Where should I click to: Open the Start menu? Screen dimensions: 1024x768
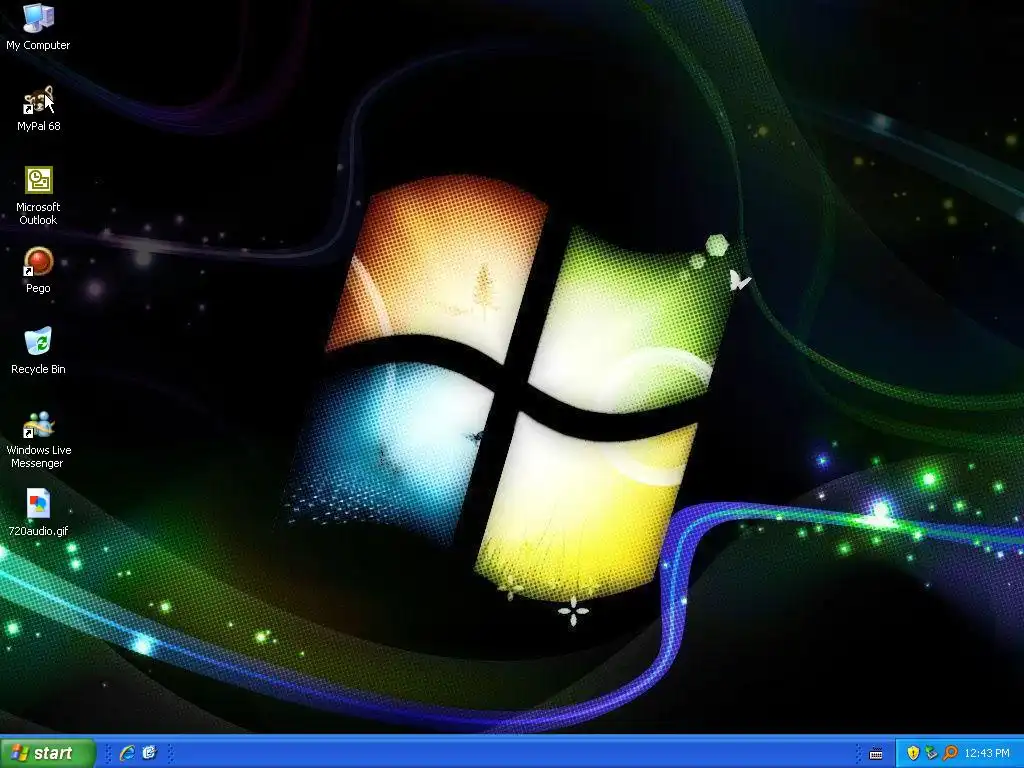[48, 753]
